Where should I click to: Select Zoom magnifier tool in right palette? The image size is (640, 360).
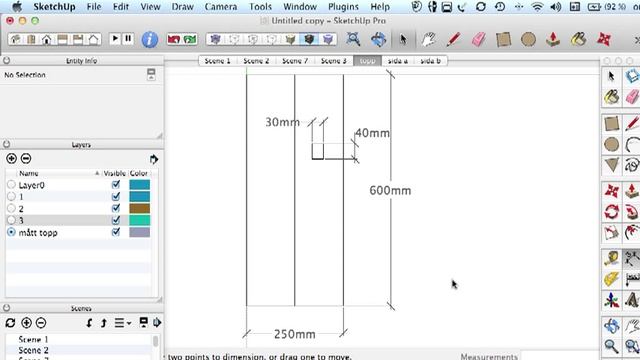pos(611,346)
